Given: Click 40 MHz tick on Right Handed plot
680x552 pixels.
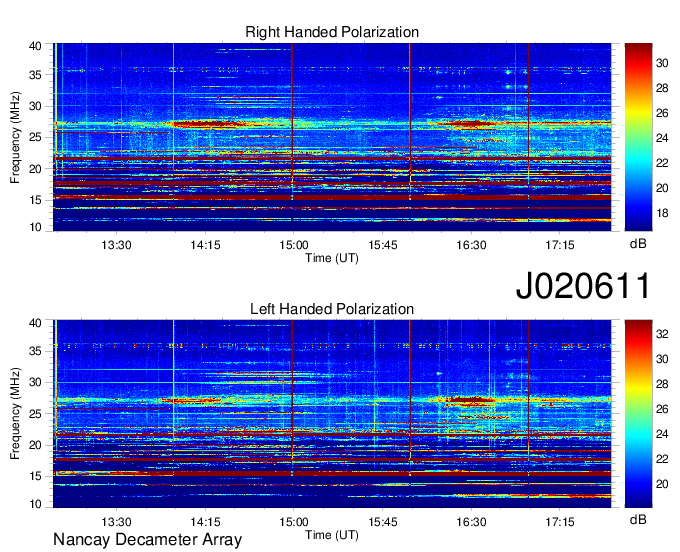Looking at the screenshot, I should (x=35, y=46).
